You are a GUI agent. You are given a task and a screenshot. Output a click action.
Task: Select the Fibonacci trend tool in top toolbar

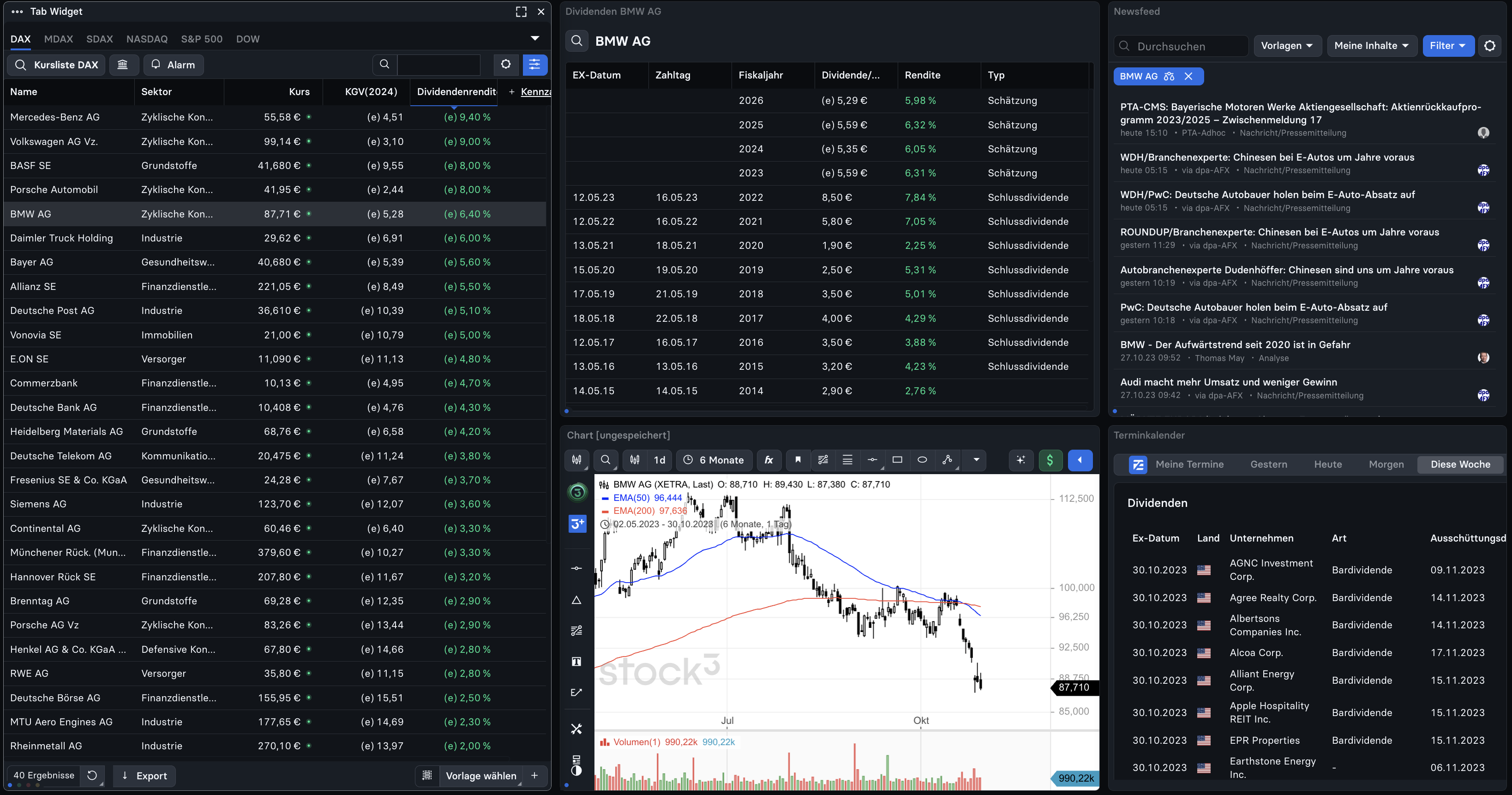click(x=823, y=460)
